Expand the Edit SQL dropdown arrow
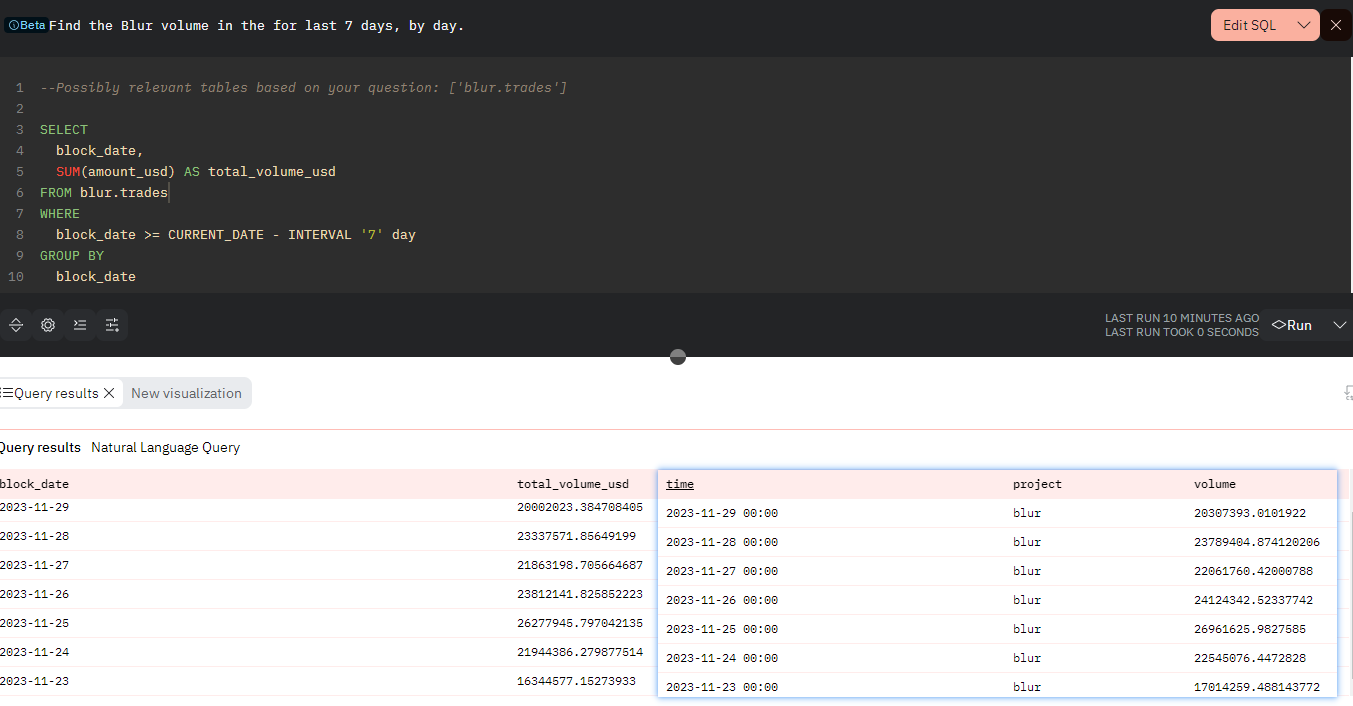Image resolution: width=1353 pixels, height=706 pixels. click(1303, 25)
